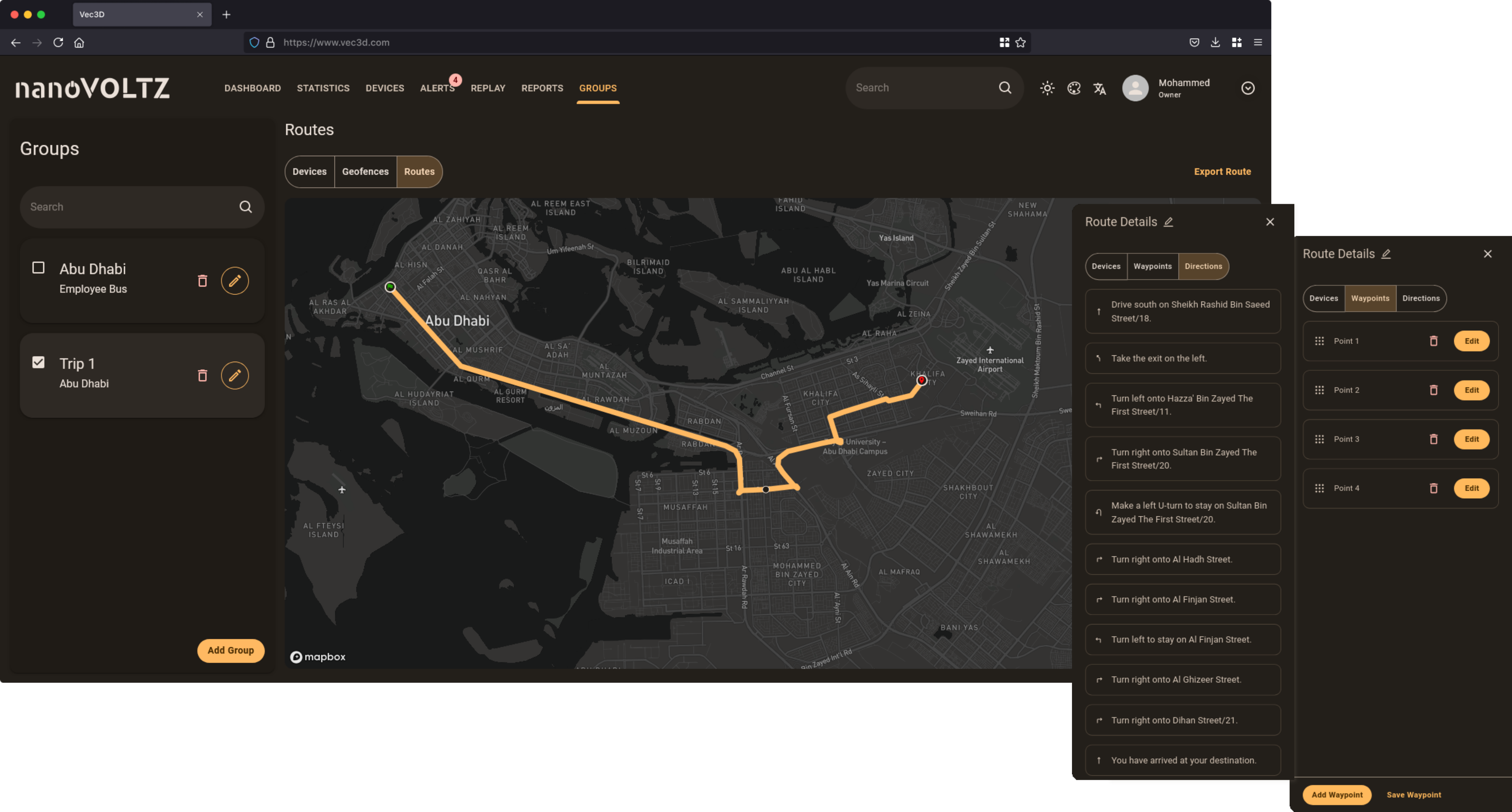Edit waypoint Point 4

coord(1472,488)
